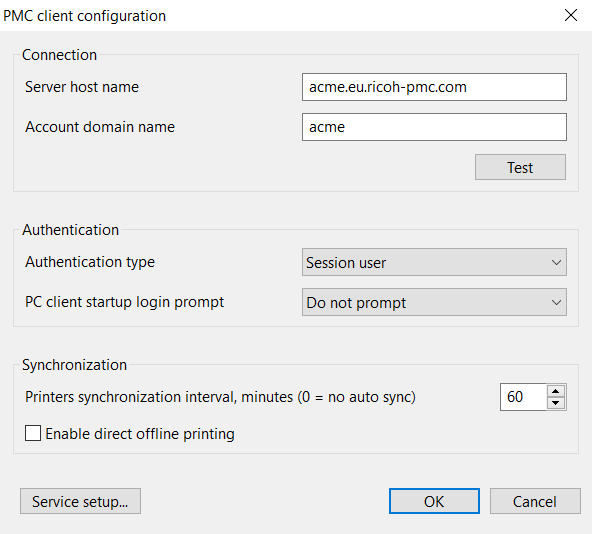Expand the PC client startup login prompt dropdown
The width and height of the screenshot is (592, 534).
coord(434,302)
